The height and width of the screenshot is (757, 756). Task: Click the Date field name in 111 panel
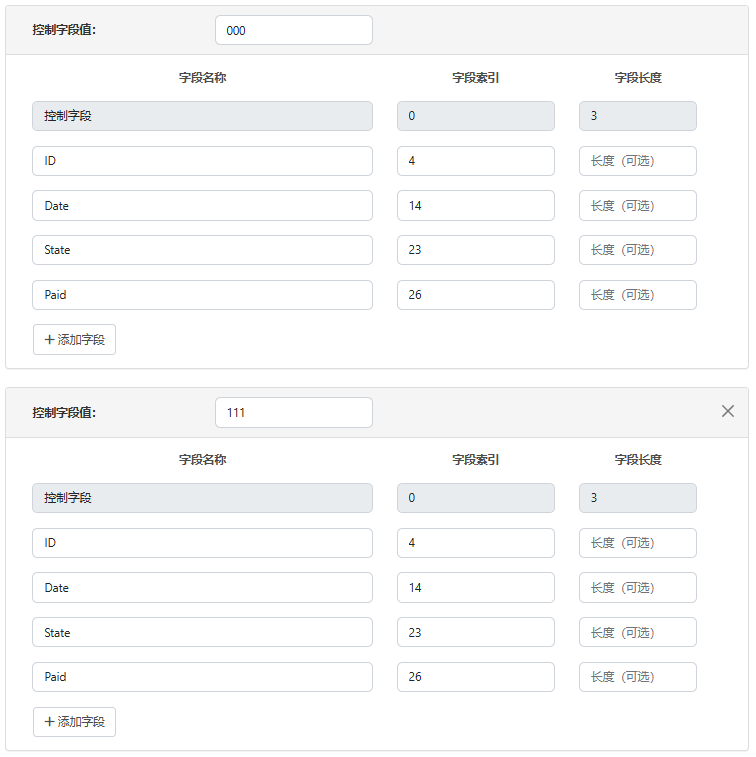(x=202, y=588)
